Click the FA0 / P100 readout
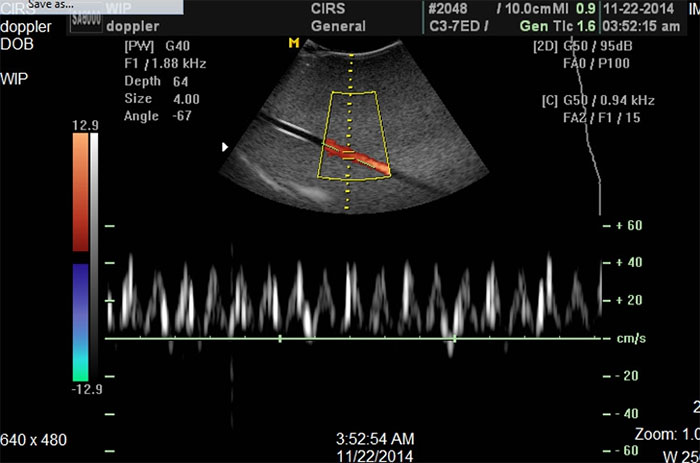Viewport: 700px width, 463px height. coord(596,63)
